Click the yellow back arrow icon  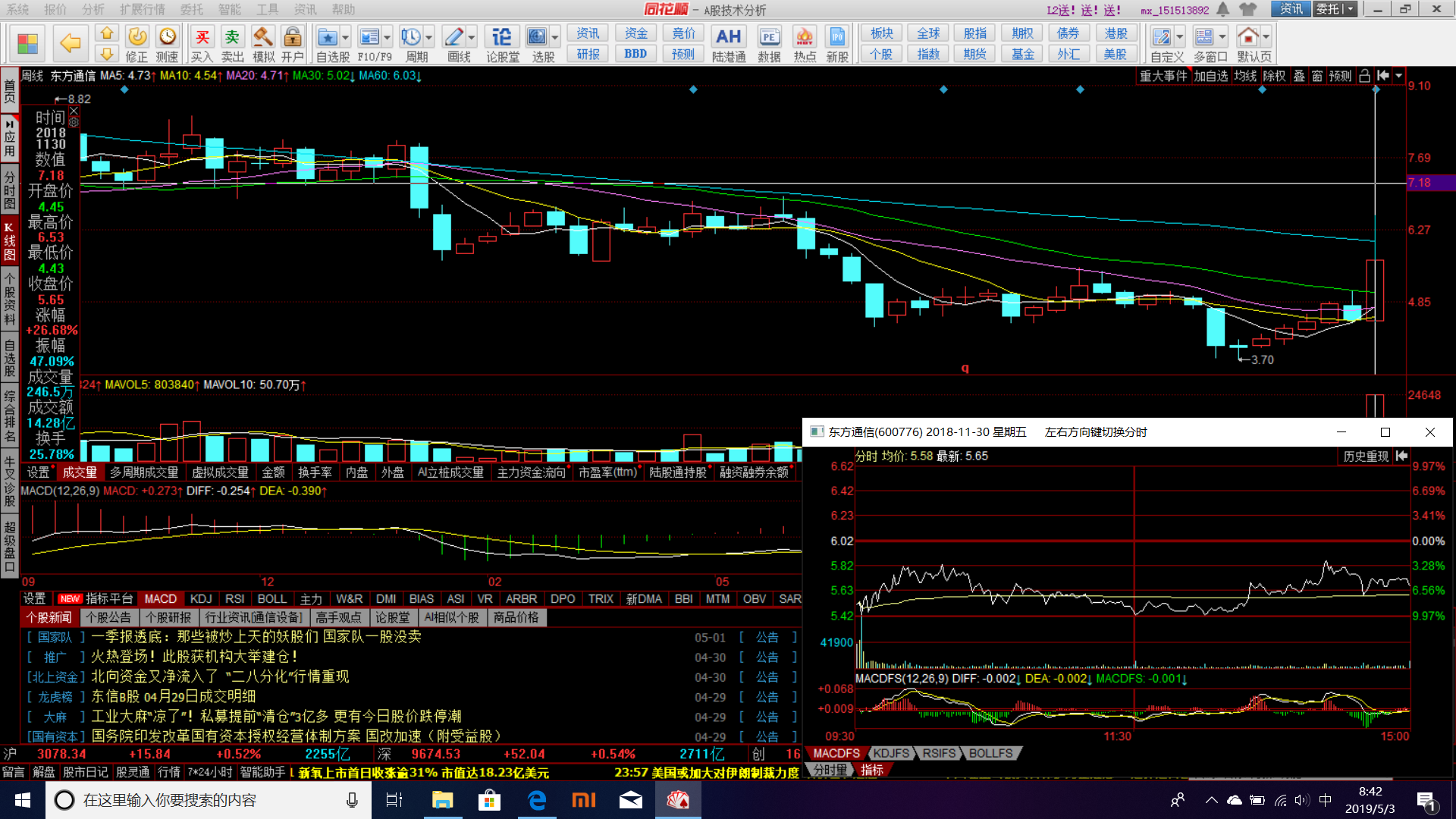coord(70,43)
